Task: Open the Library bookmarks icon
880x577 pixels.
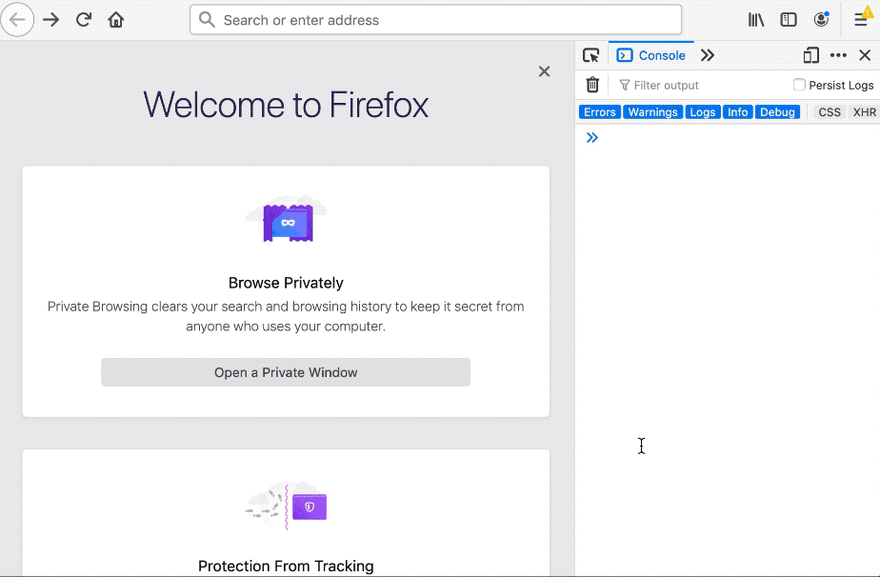Action: point(756,20)
